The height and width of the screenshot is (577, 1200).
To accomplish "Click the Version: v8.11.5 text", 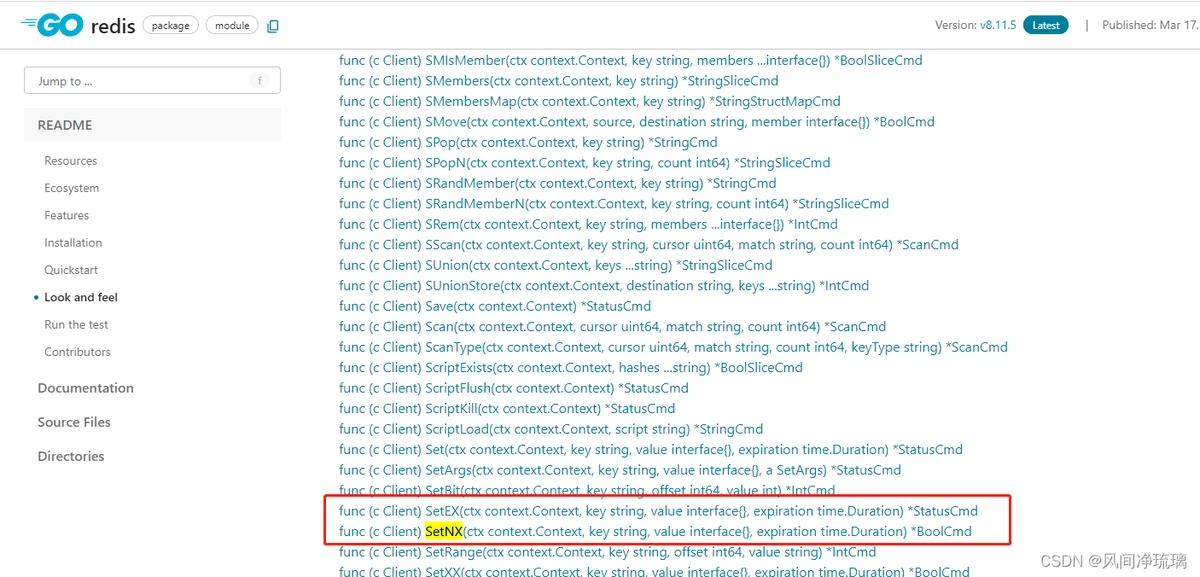I will 975,25.
